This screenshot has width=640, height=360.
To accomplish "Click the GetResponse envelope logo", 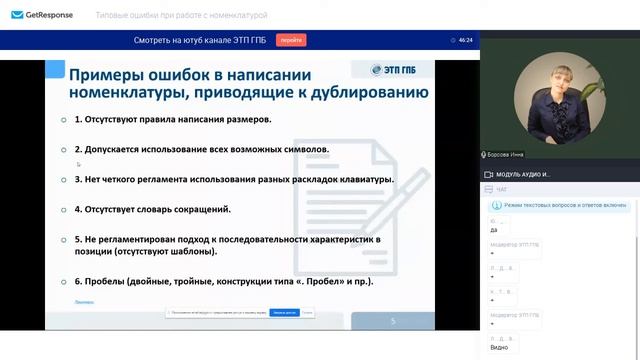I will [x=17, y=15].
